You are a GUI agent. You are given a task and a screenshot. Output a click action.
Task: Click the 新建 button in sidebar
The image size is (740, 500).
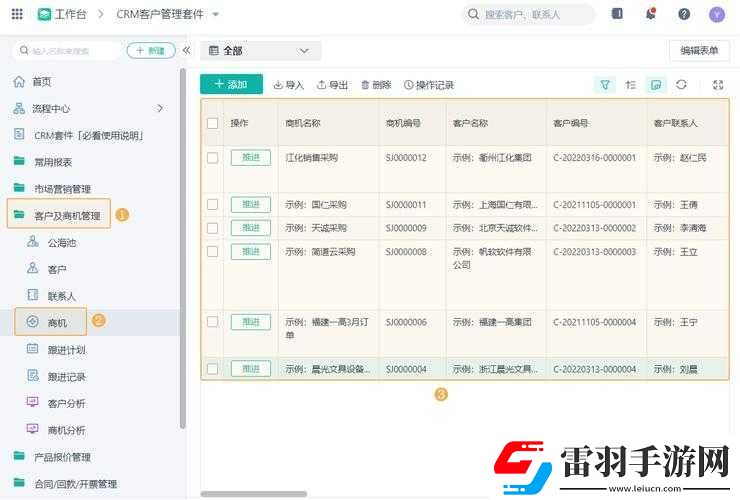point(151,51)
